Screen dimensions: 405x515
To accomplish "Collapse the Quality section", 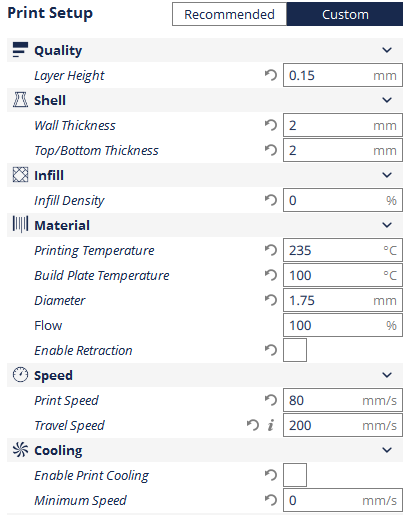I will point(387,50).
